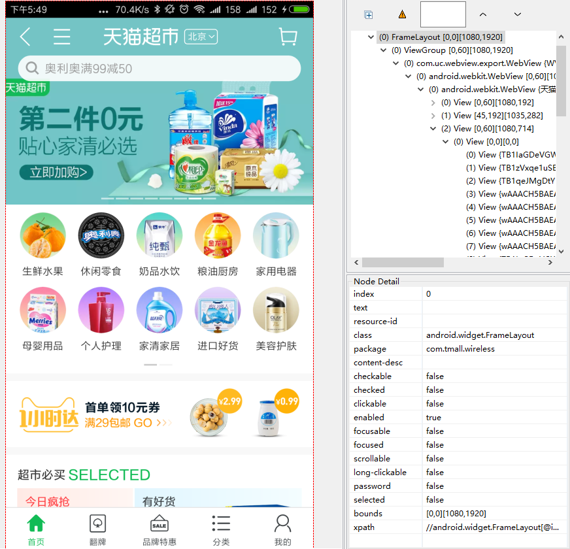570x549 pixels.
Task: Select the (1) View TB1zVxqe1uSE tree row
Action: [511, 168]
